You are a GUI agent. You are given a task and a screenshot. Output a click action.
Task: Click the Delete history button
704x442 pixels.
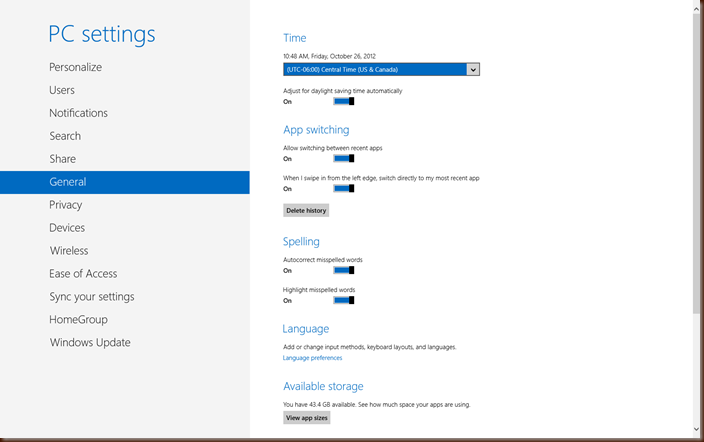point(306,211)
